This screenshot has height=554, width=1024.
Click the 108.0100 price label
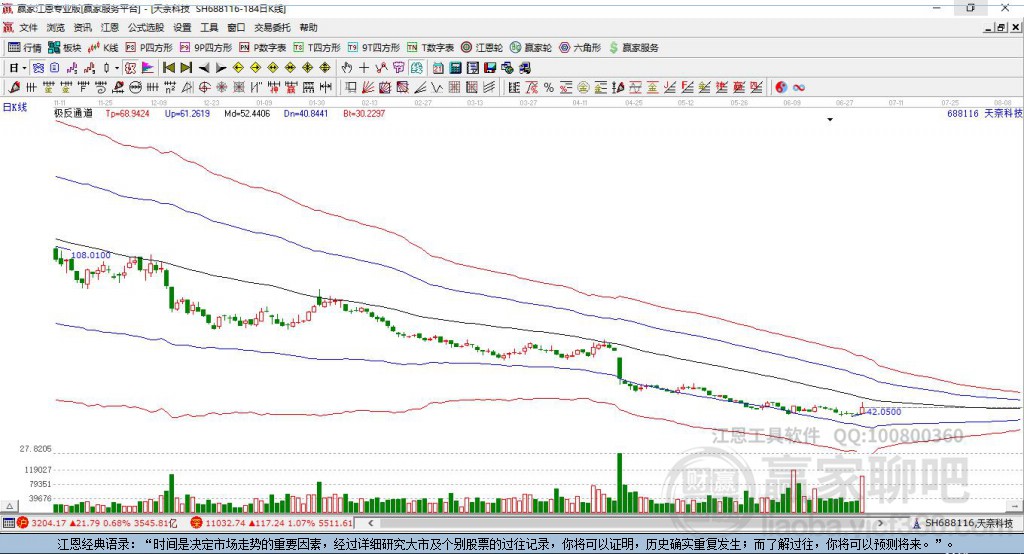point(91,255)
